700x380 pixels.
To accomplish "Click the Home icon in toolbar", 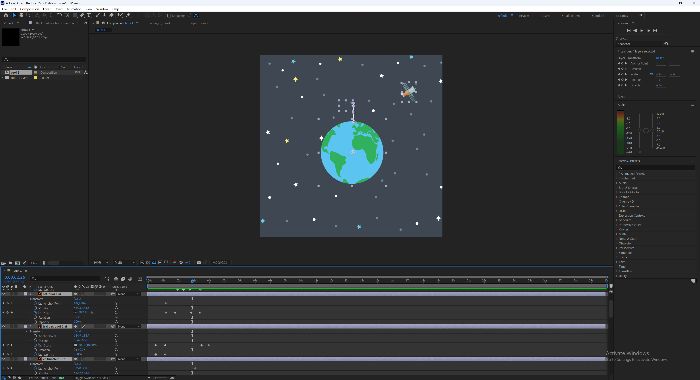I will pos(5,15).
